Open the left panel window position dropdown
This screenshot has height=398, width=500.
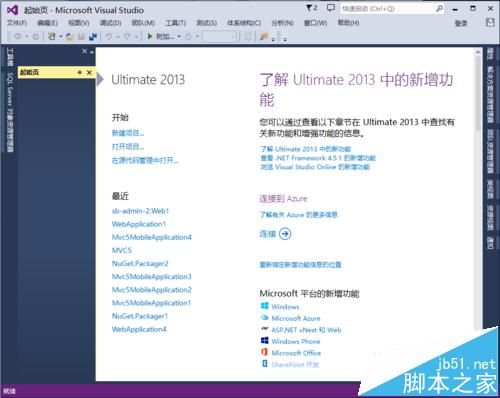click(92, 52)
